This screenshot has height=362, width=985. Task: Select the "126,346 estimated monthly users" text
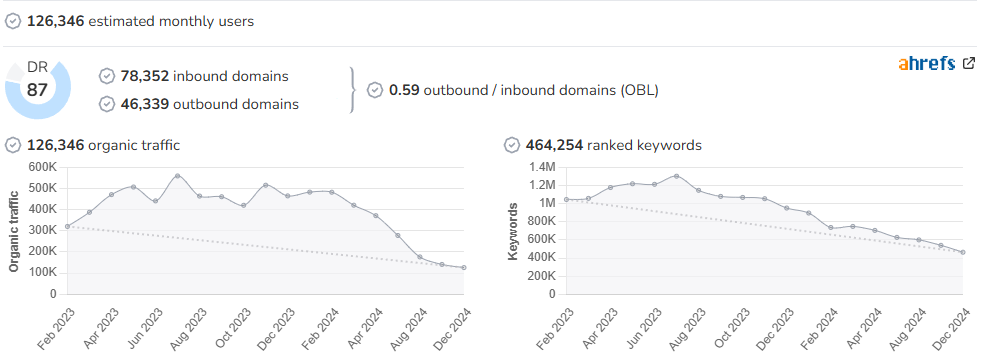click(140, 21)
